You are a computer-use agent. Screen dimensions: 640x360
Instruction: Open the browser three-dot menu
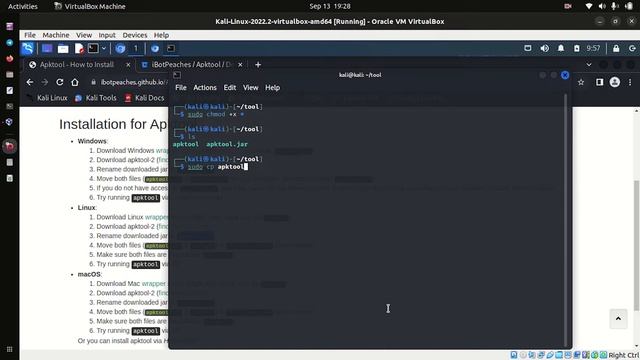(x=630, y=82)
